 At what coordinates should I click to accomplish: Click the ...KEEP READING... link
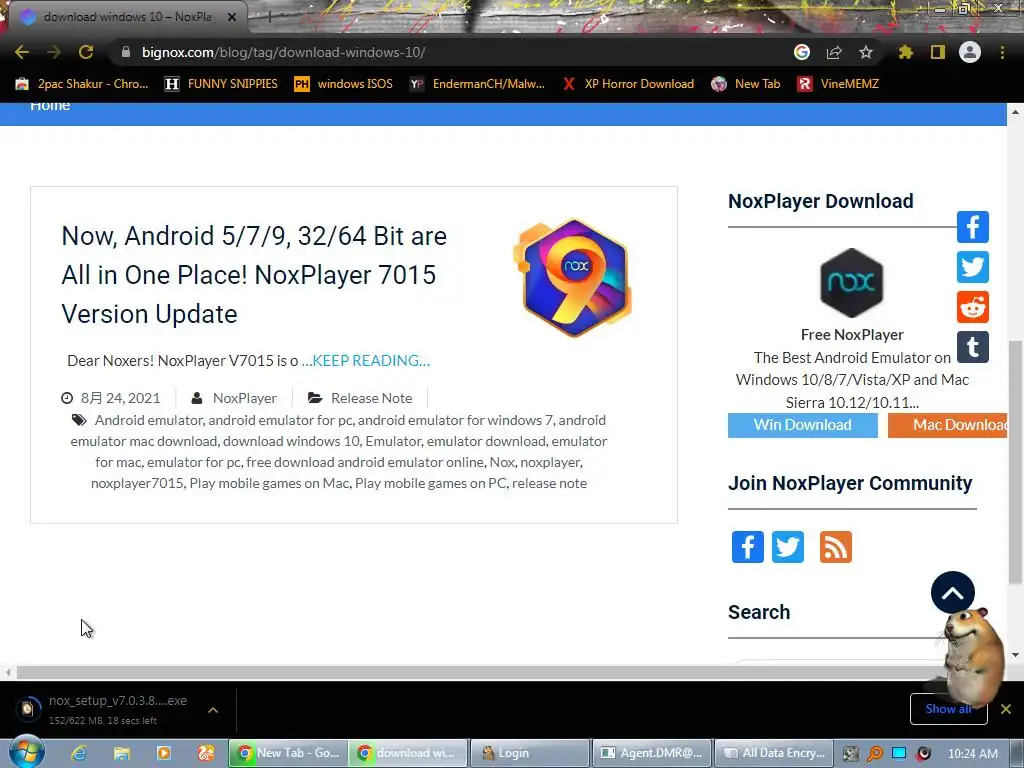coord(365,360)
